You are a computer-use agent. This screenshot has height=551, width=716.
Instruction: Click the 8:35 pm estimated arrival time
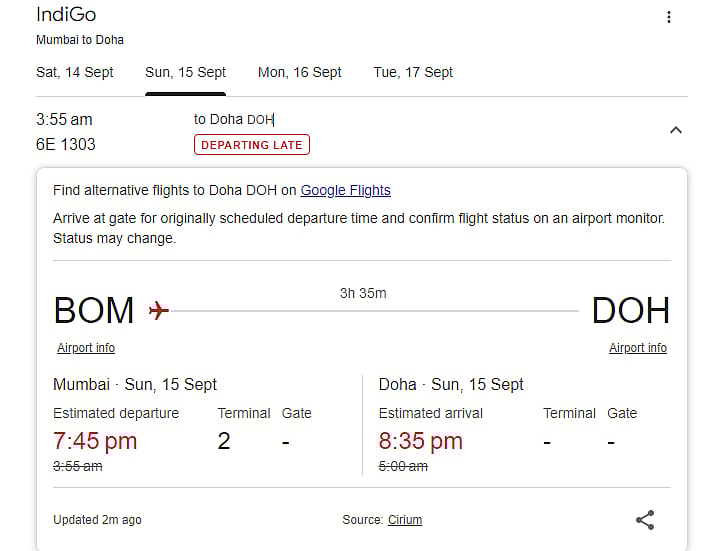coord(420,441)
